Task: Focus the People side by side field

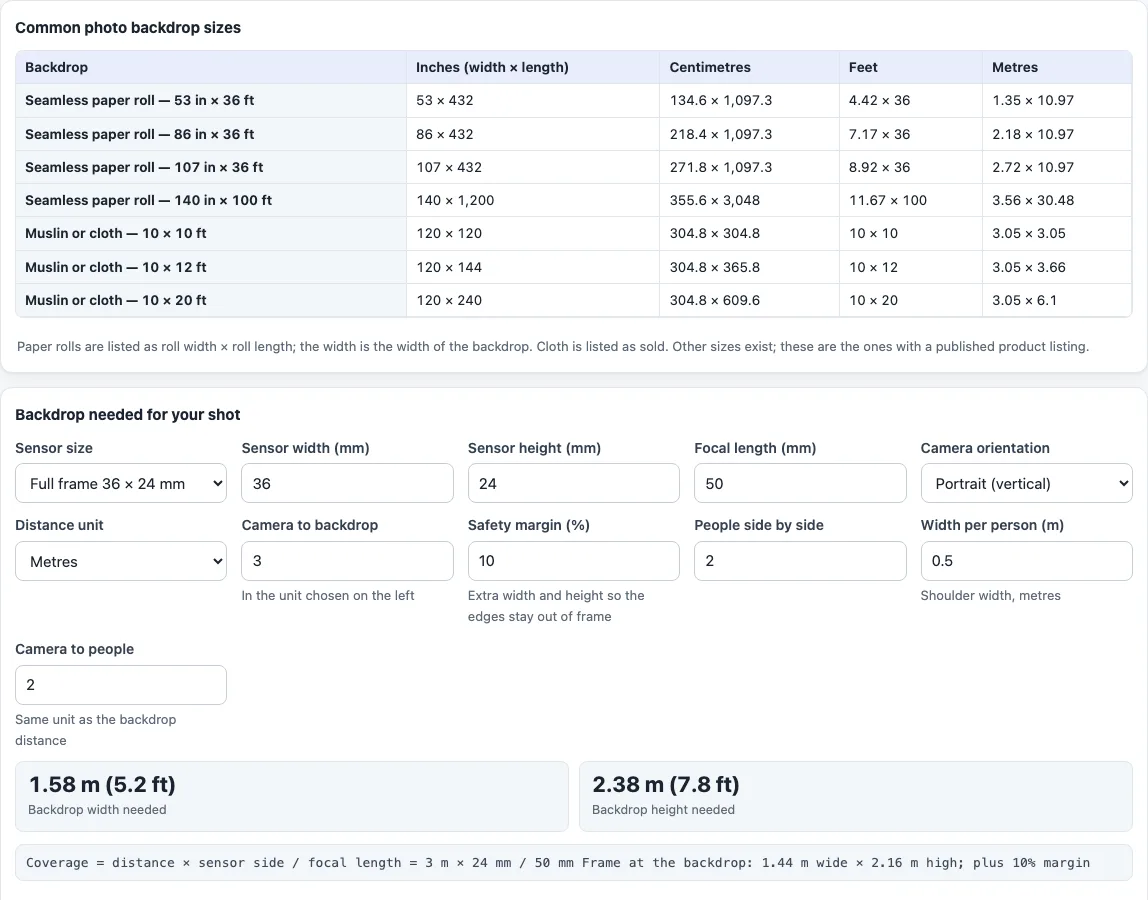Action: click(x=800, y=561)
